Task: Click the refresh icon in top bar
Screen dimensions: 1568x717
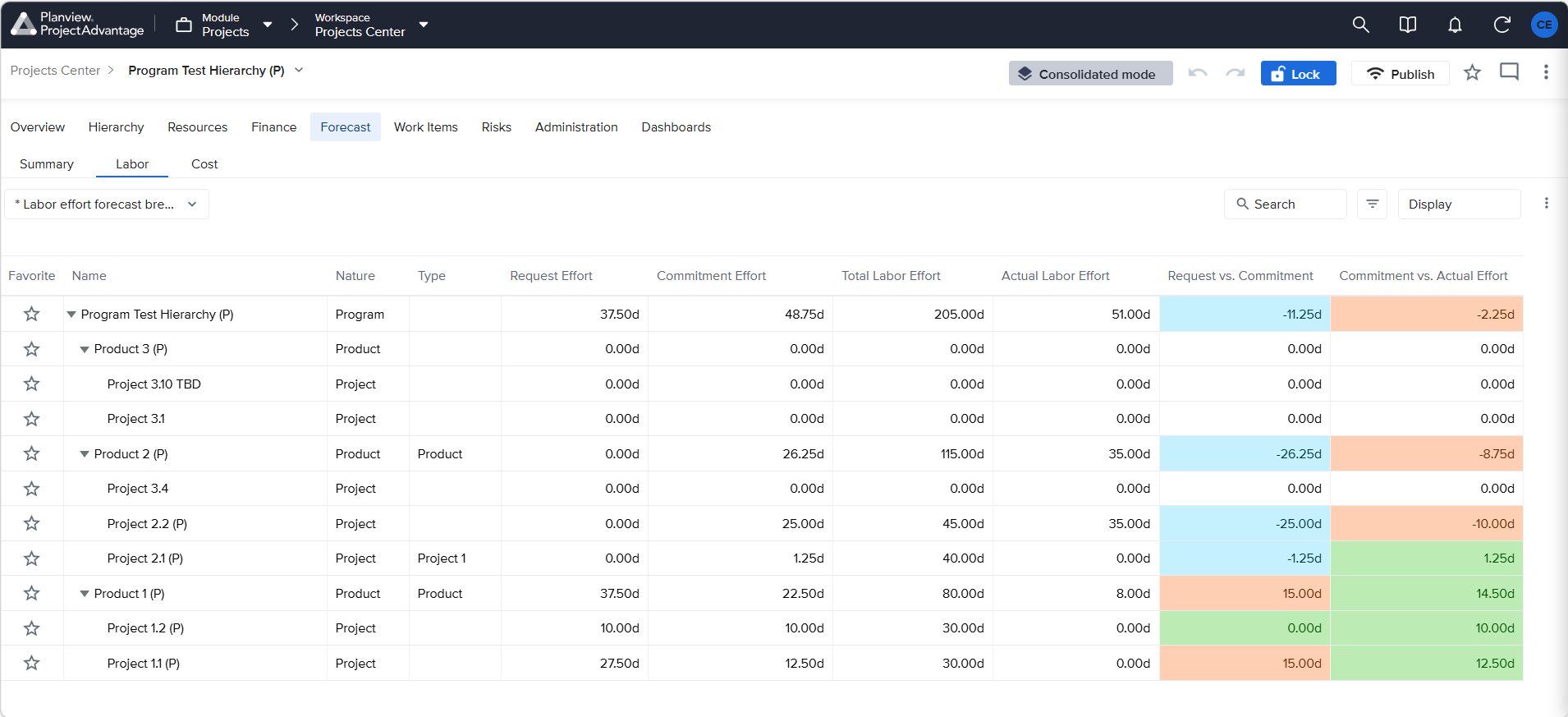Action: (1502, 25)
